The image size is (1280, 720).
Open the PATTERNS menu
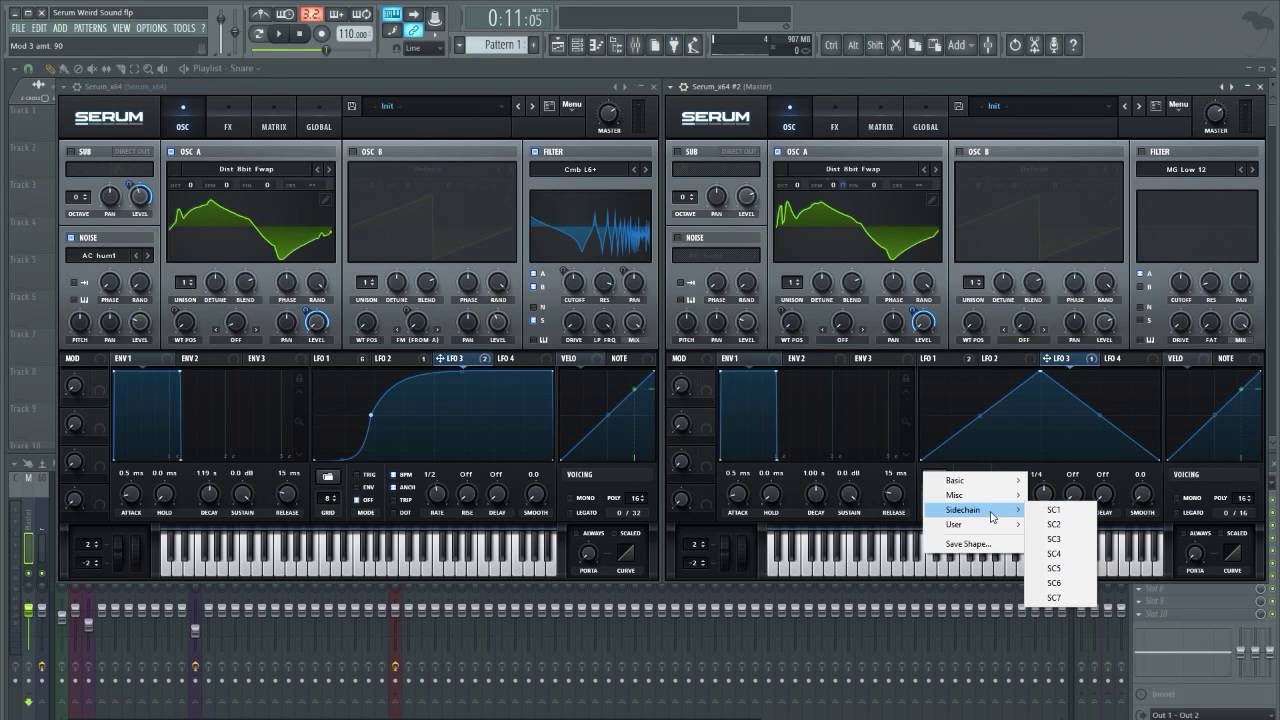(90, 28)
